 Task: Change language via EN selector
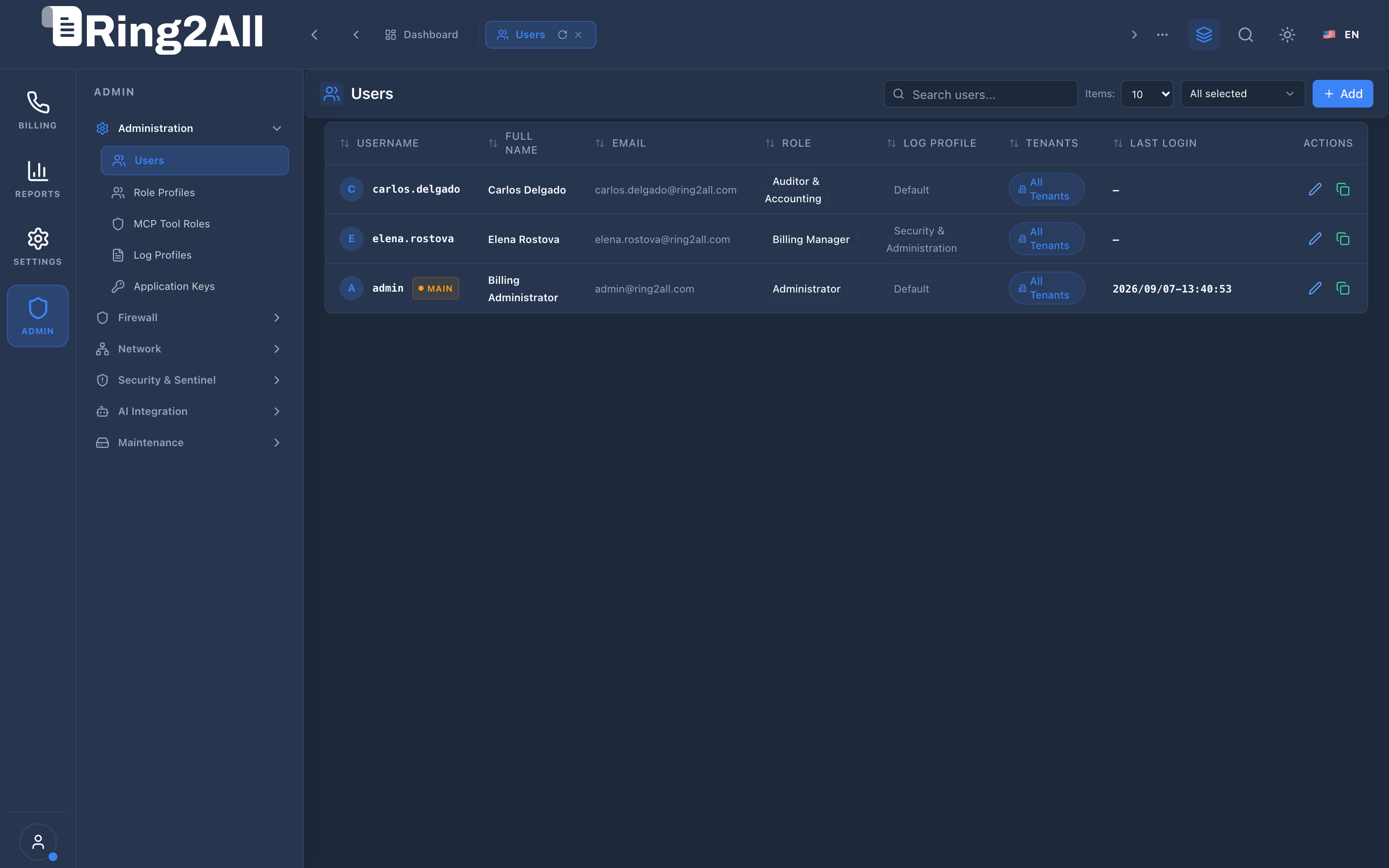(1341, 34)
